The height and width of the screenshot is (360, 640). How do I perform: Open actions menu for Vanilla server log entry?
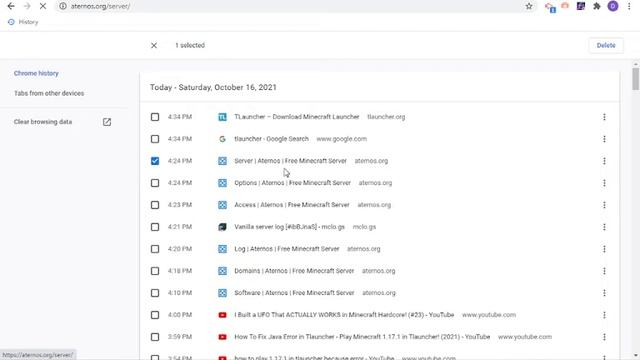pos(604,227)
